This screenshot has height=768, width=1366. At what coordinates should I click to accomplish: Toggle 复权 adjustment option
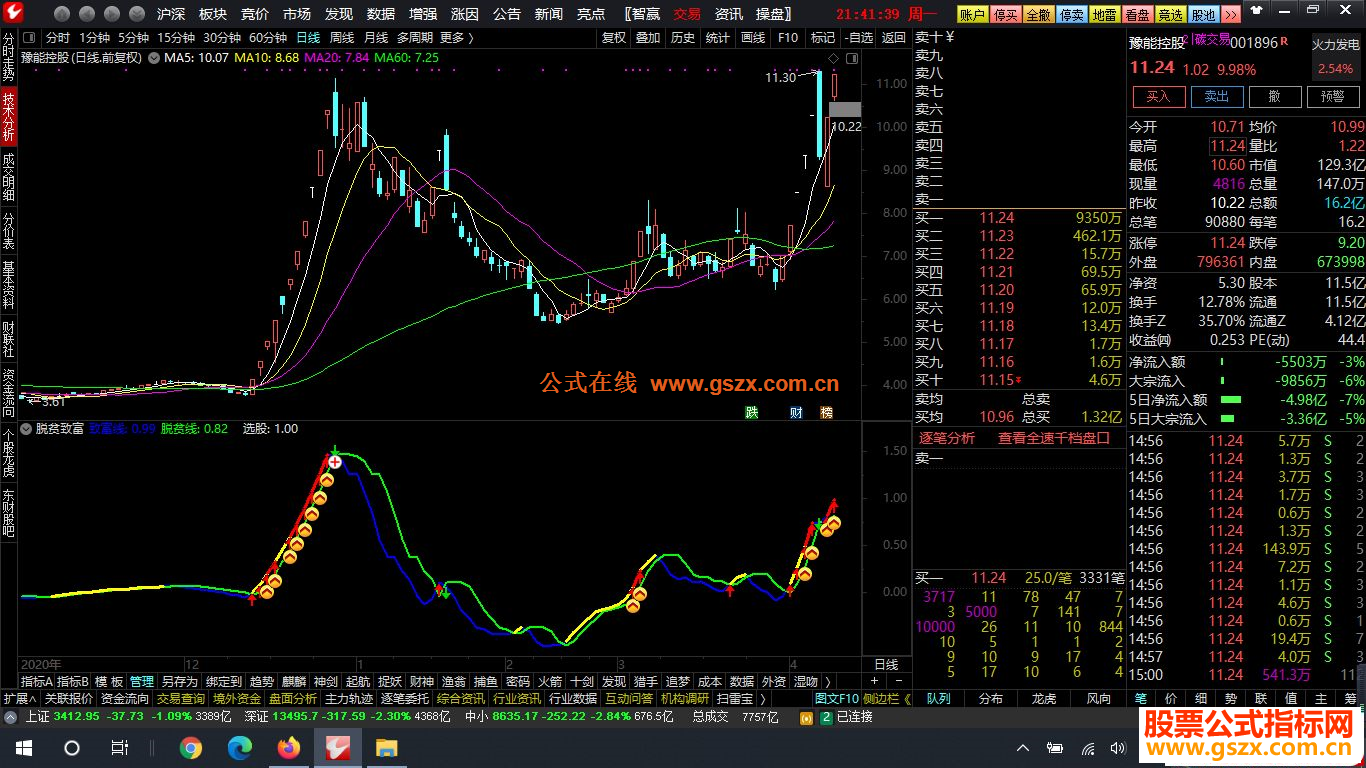coord(613,38)
